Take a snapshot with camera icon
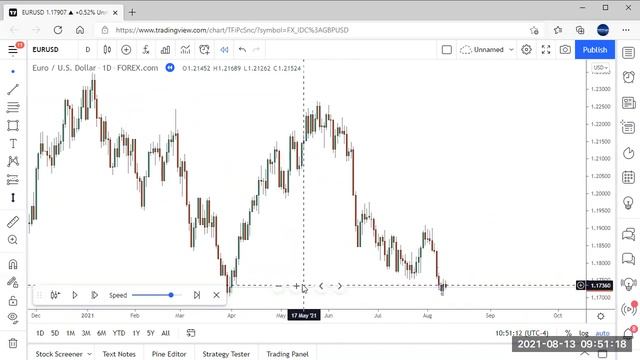640x360 pixels. (565, 50)
